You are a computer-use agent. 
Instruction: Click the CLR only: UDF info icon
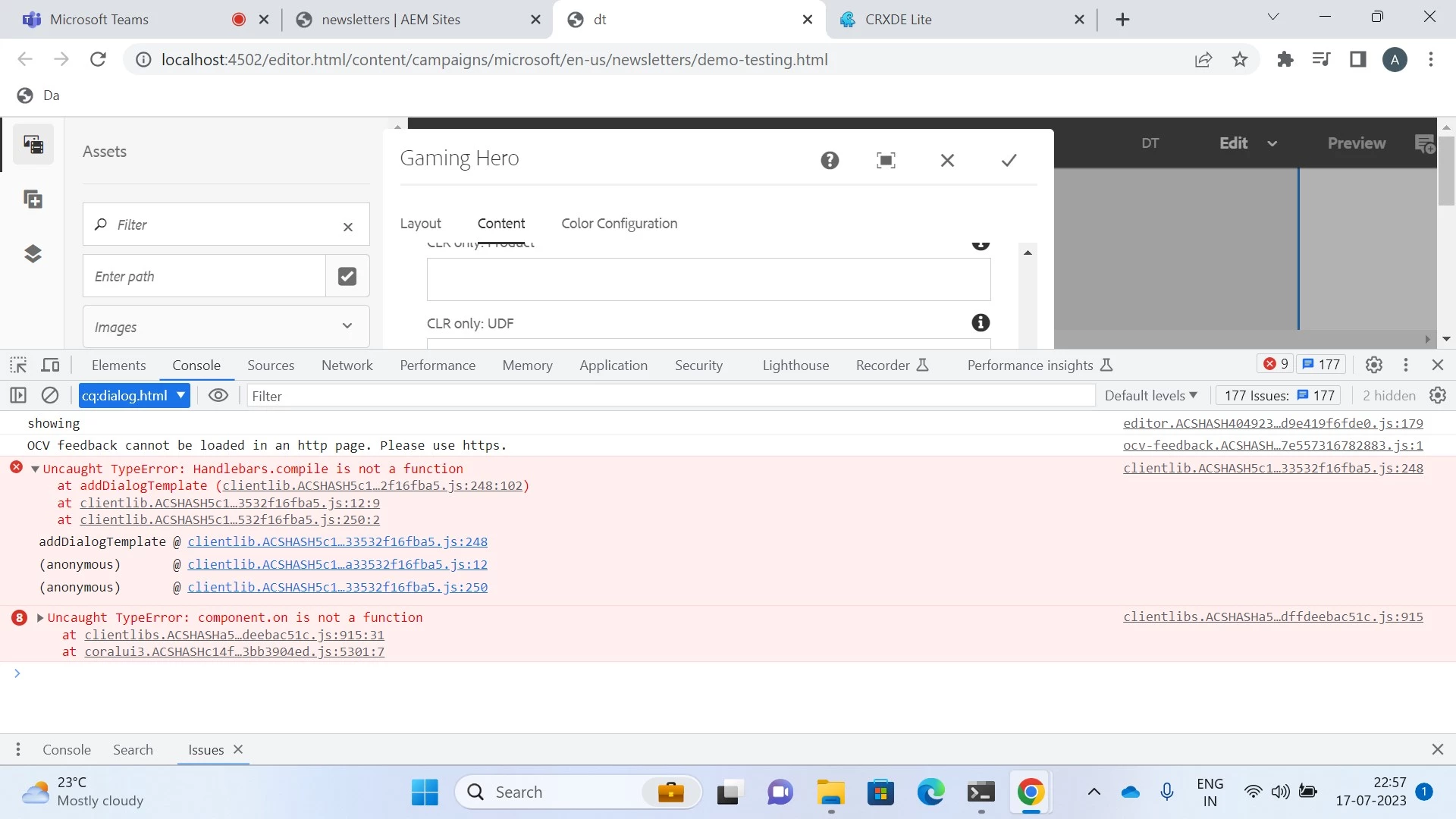point(981,323)
